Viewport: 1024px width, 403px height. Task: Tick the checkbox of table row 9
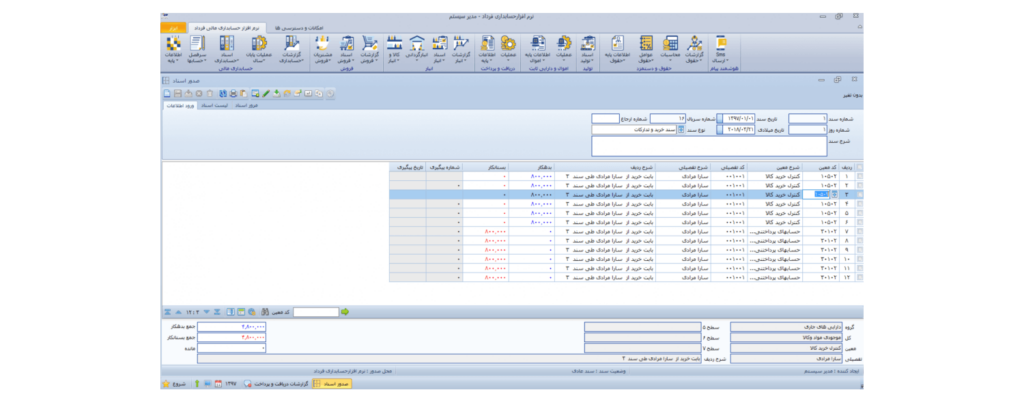tap(859, 250)
